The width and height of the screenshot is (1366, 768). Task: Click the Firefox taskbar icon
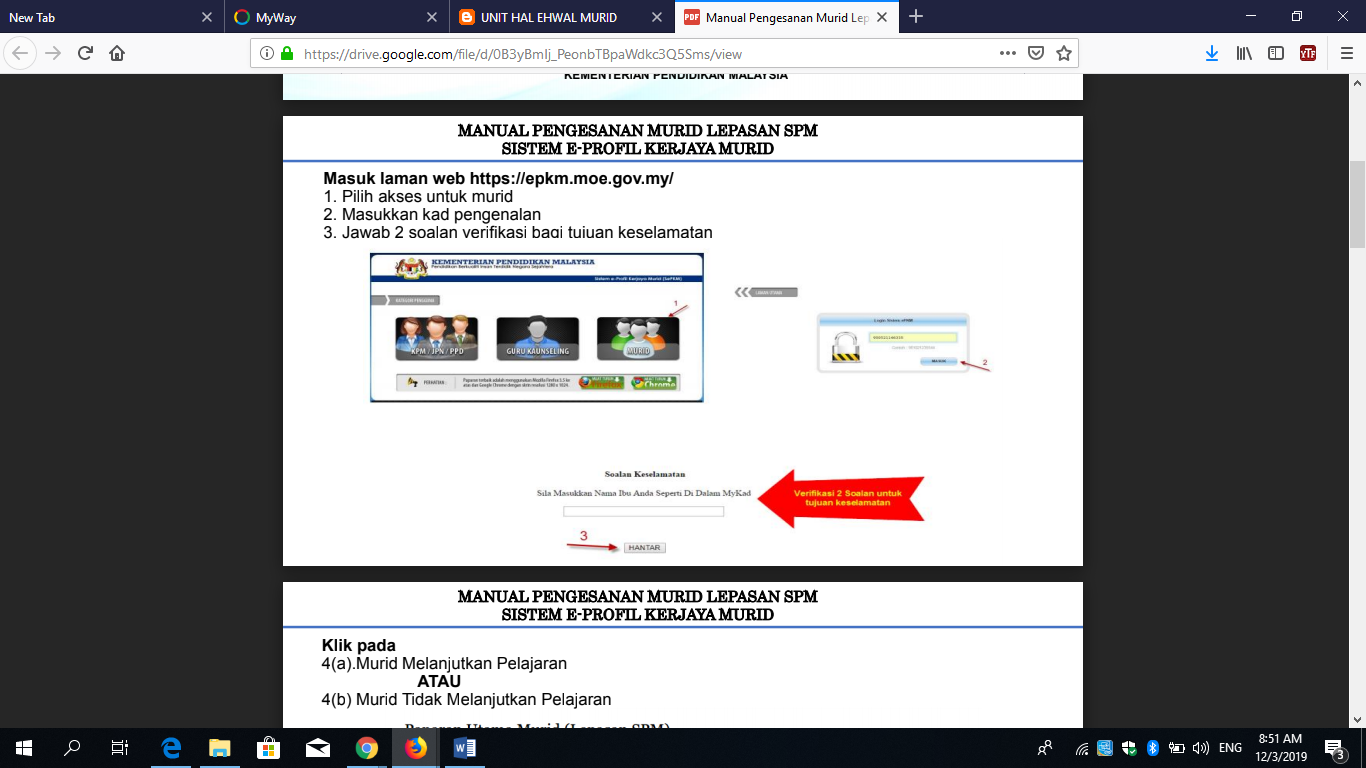point(416,747)
